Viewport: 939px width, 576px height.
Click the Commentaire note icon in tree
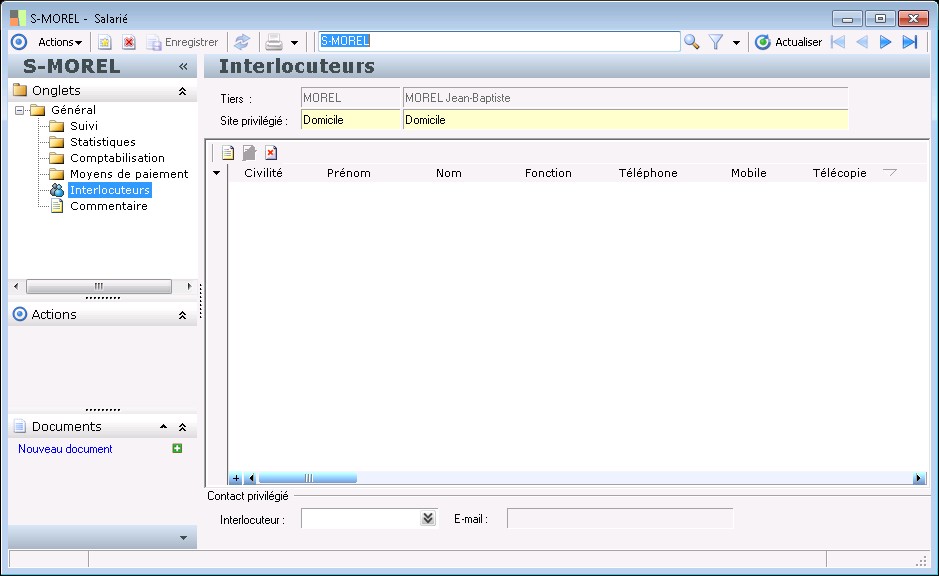click(x=57, y=206)
